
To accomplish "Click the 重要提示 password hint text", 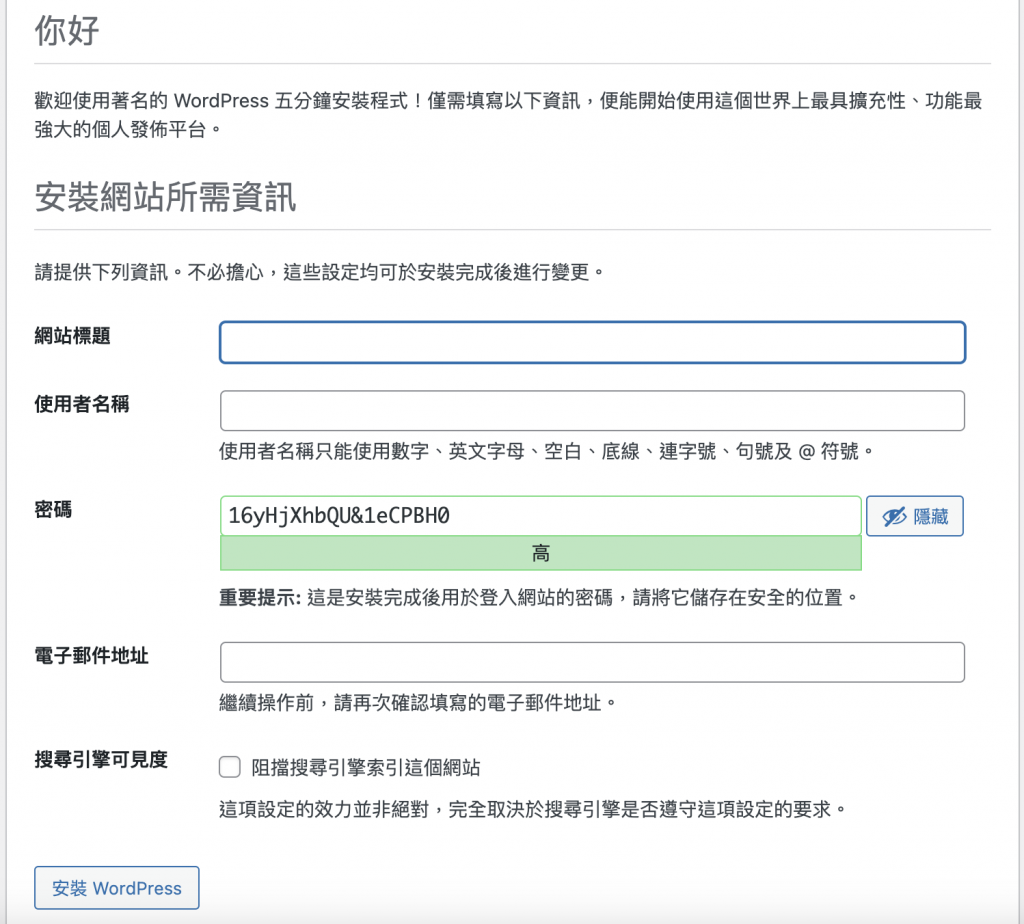I will (539, 597).
